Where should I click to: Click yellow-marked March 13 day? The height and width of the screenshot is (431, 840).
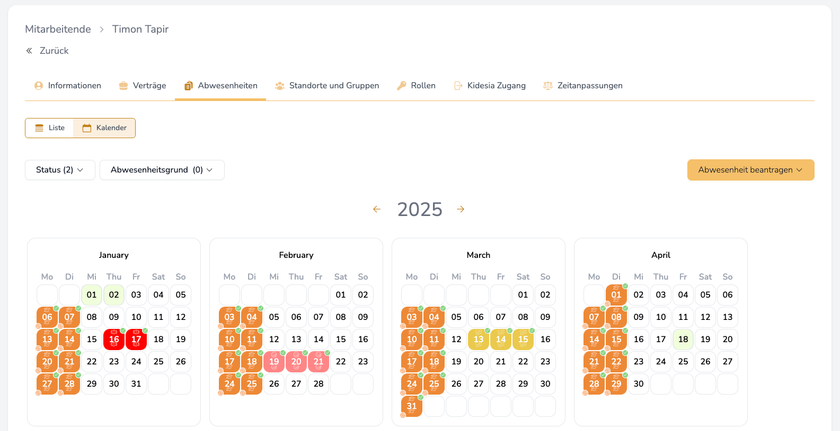tap(478, 339)
